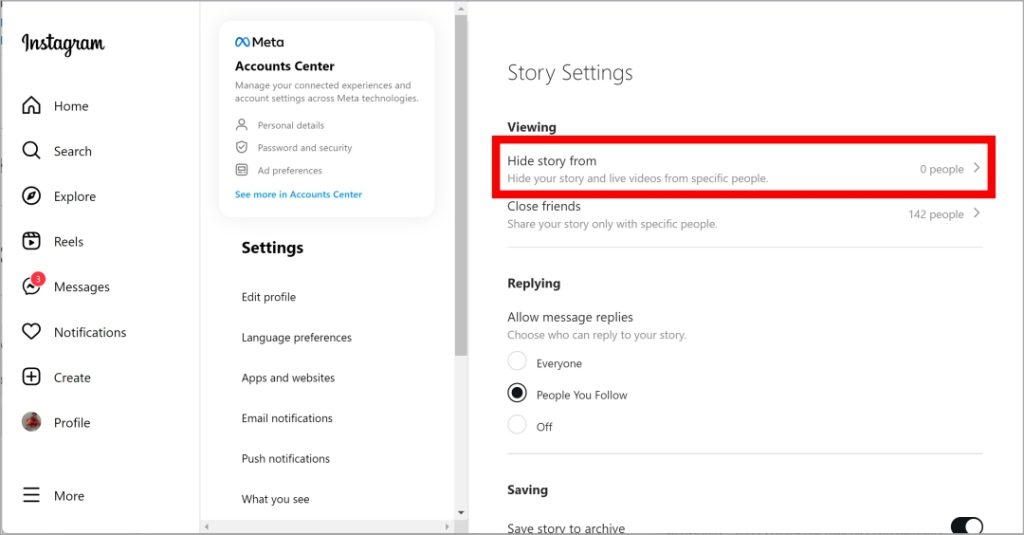Click the Ad preferences icon

(x=242, y=170)
